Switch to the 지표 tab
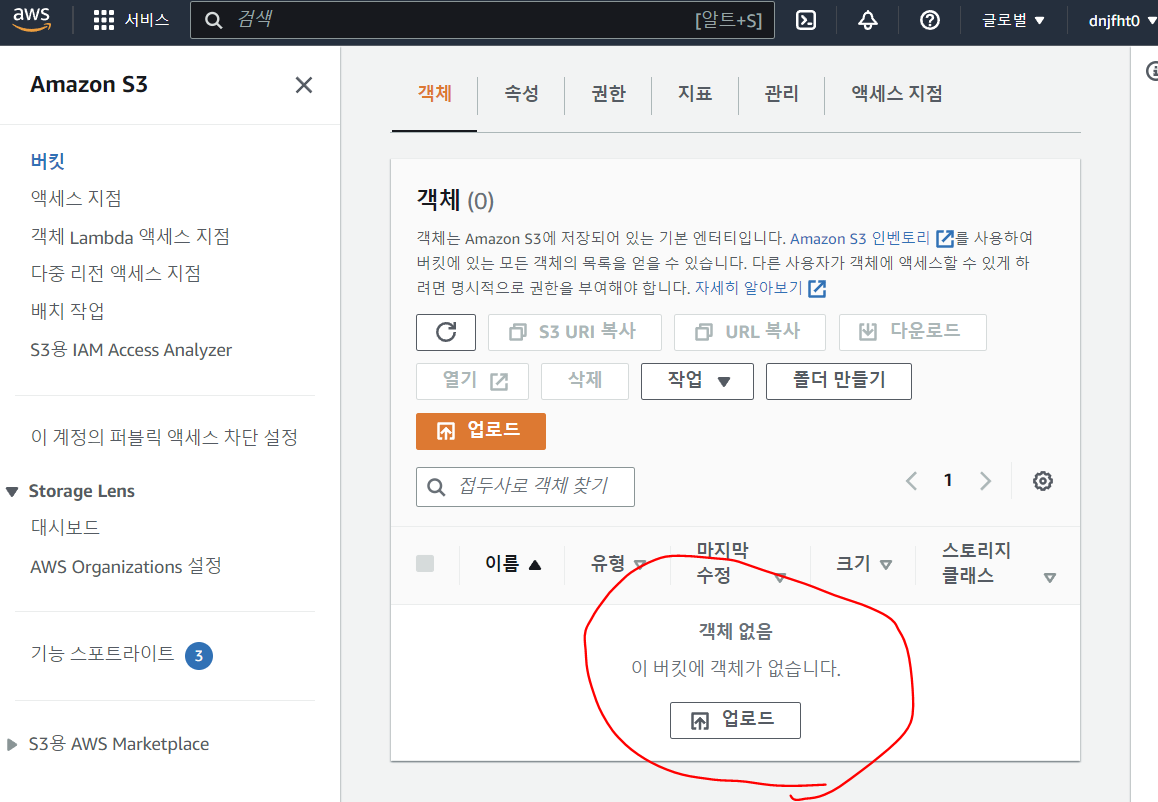Viewport: 1158px width, 802px height. tap(695, 94)
